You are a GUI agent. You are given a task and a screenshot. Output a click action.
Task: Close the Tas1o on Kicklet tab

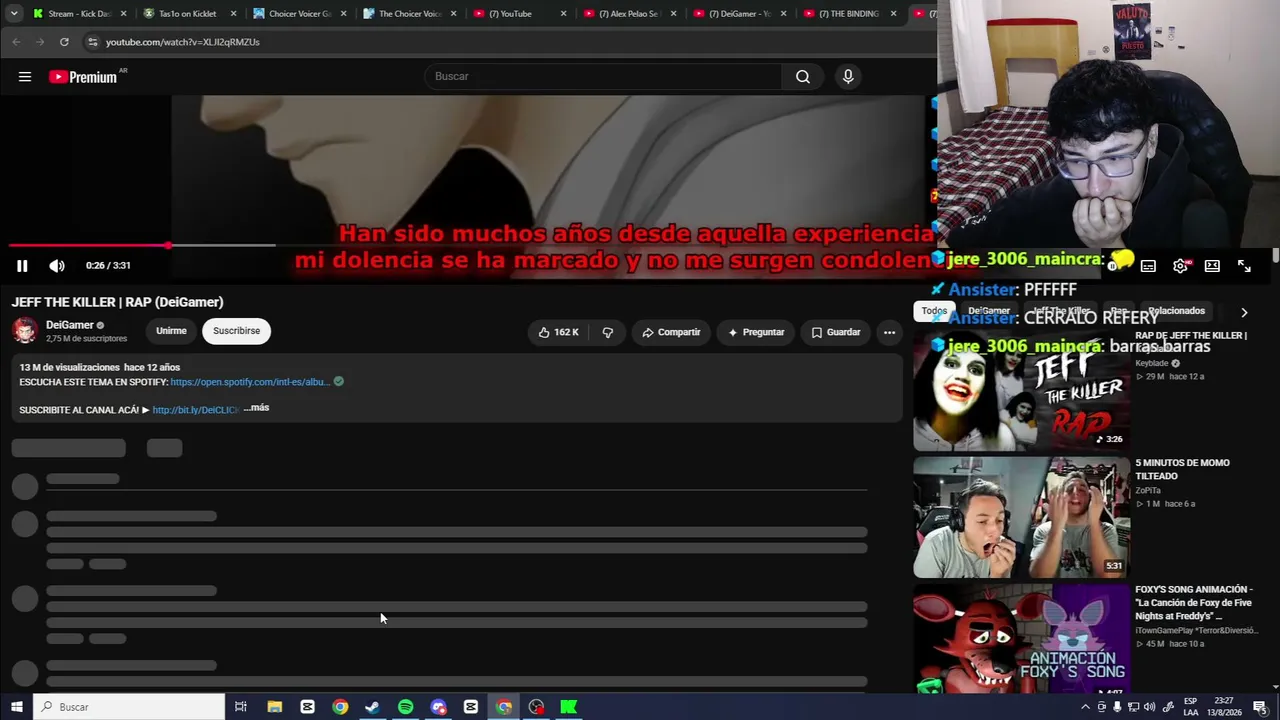pos(234,14)
